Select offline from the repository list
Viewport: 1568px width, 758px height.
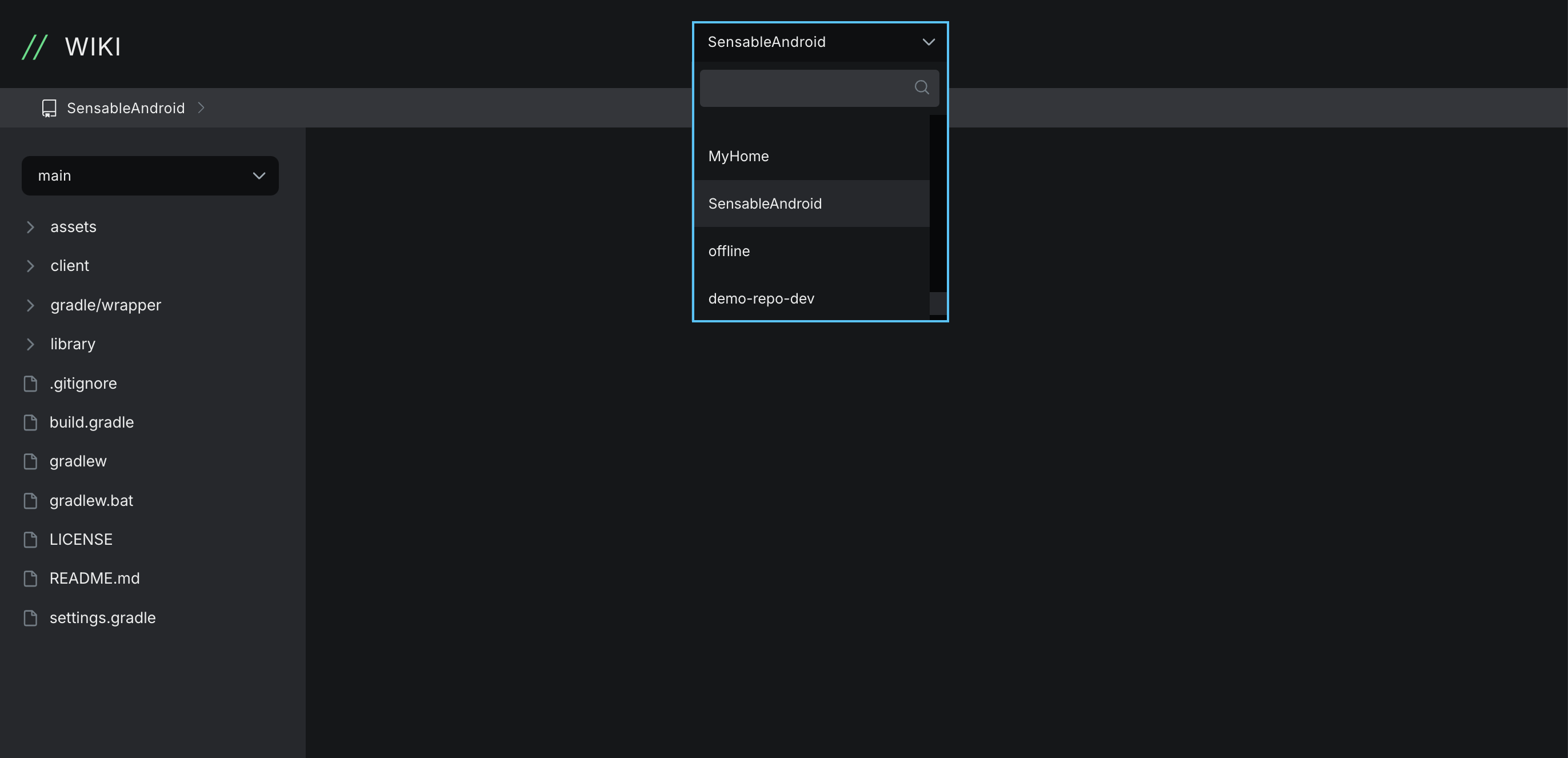729,251
